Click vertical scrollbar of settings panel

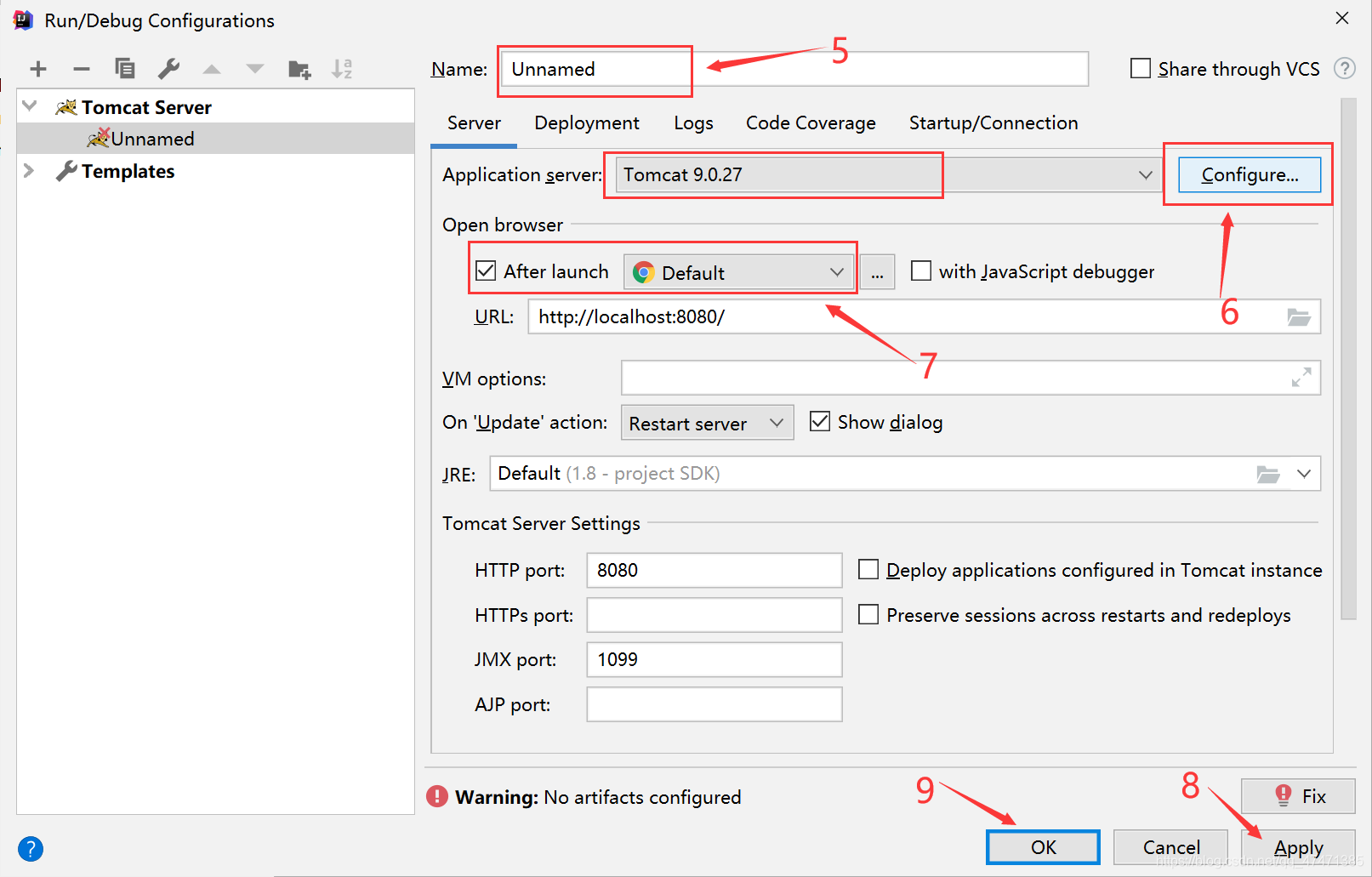click(1348, 359)
